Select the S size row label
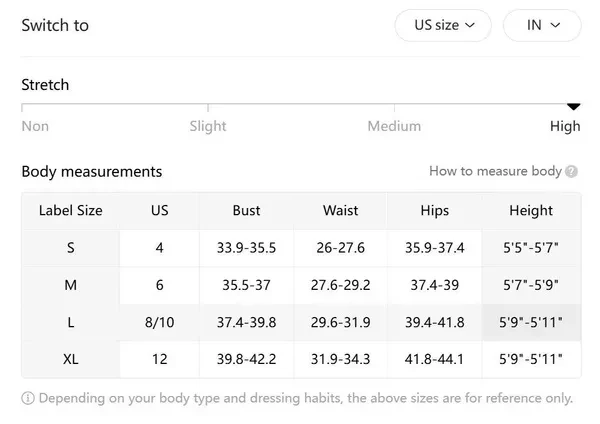600x424 pixels. click(x=71, y=248)
